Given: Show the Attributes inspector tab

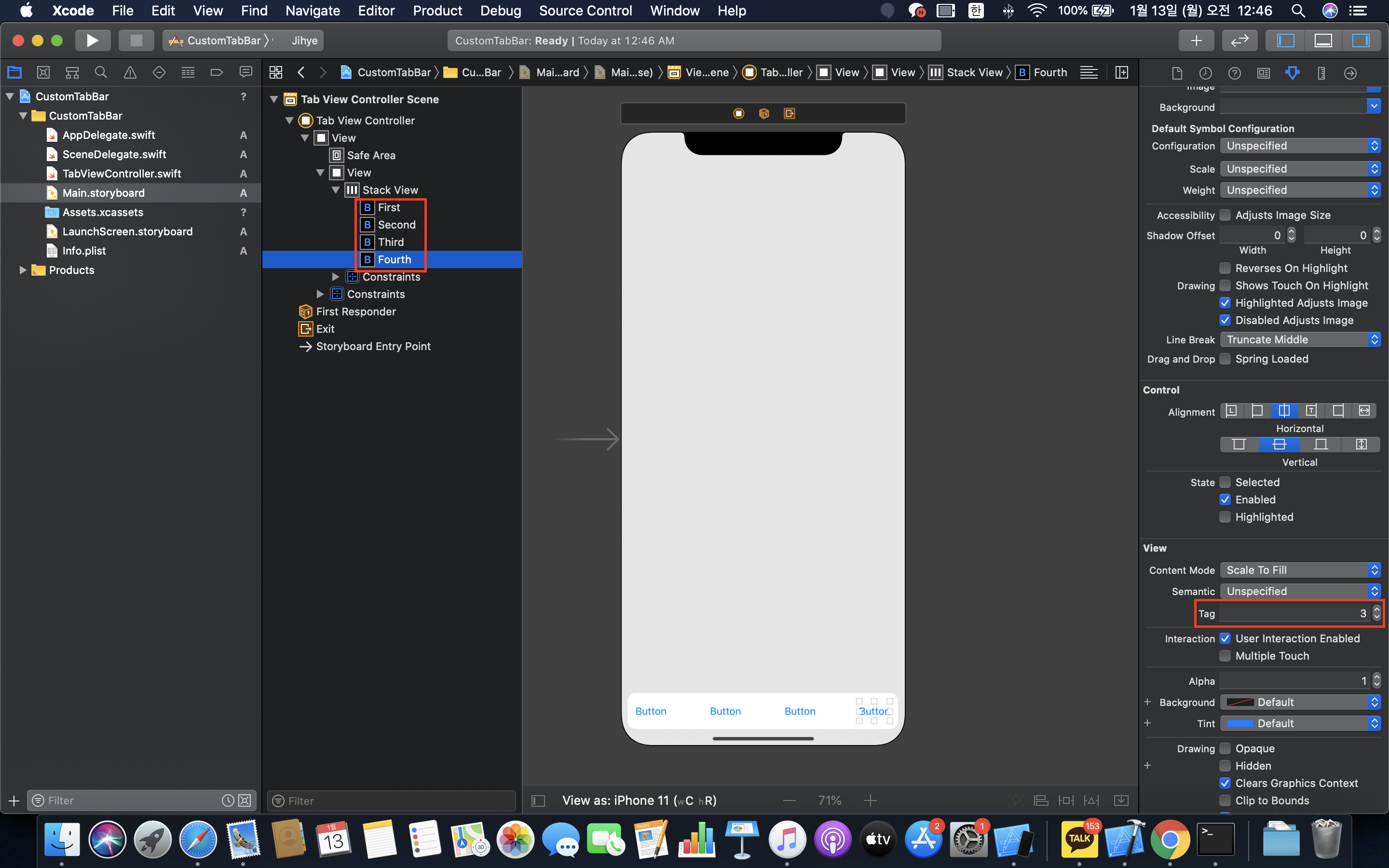Looking at the screenshot, I should click(1292, 73).
